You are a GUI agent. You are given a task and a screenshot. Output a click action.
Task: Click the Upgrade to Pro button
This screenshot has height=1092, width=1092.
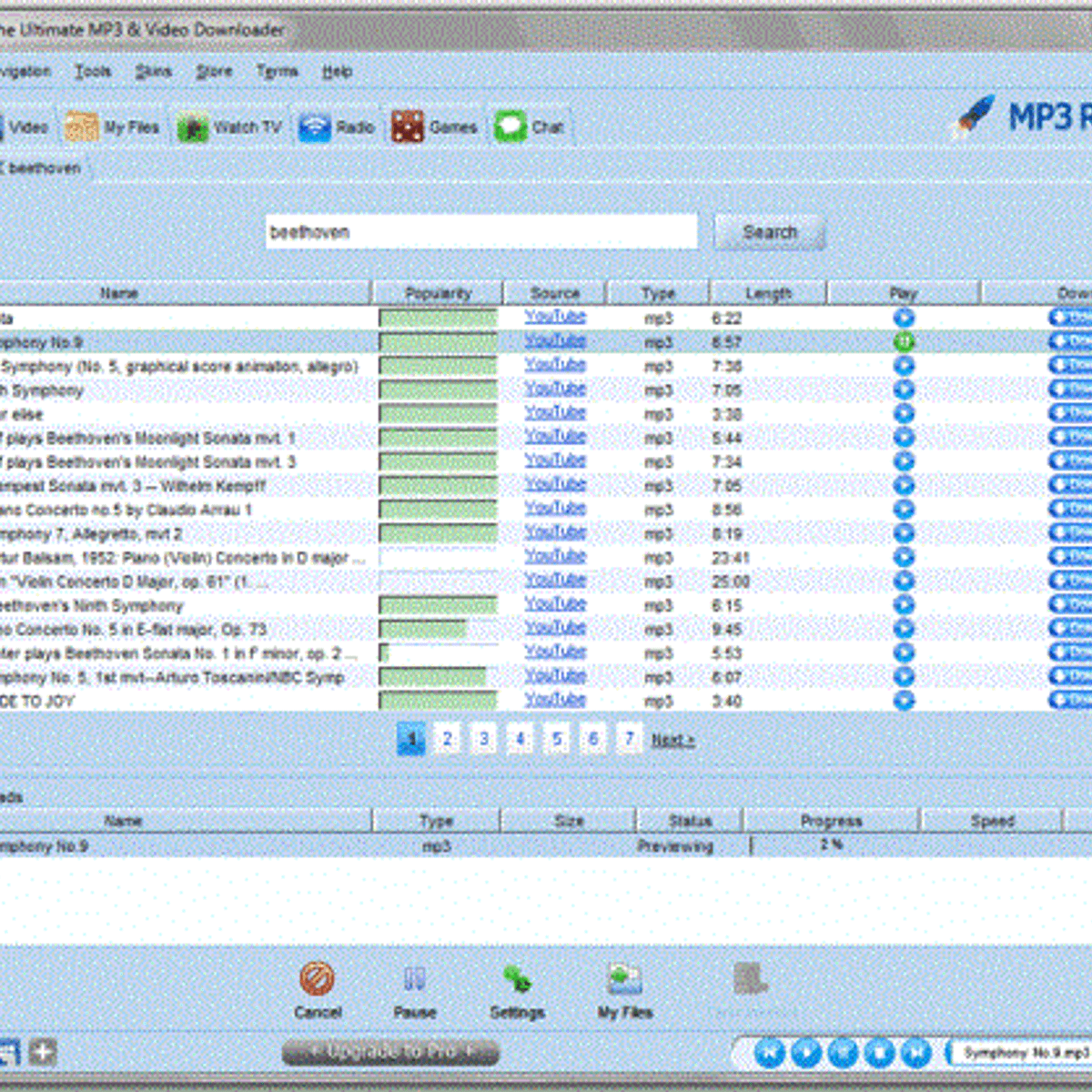click(391, 1052)
